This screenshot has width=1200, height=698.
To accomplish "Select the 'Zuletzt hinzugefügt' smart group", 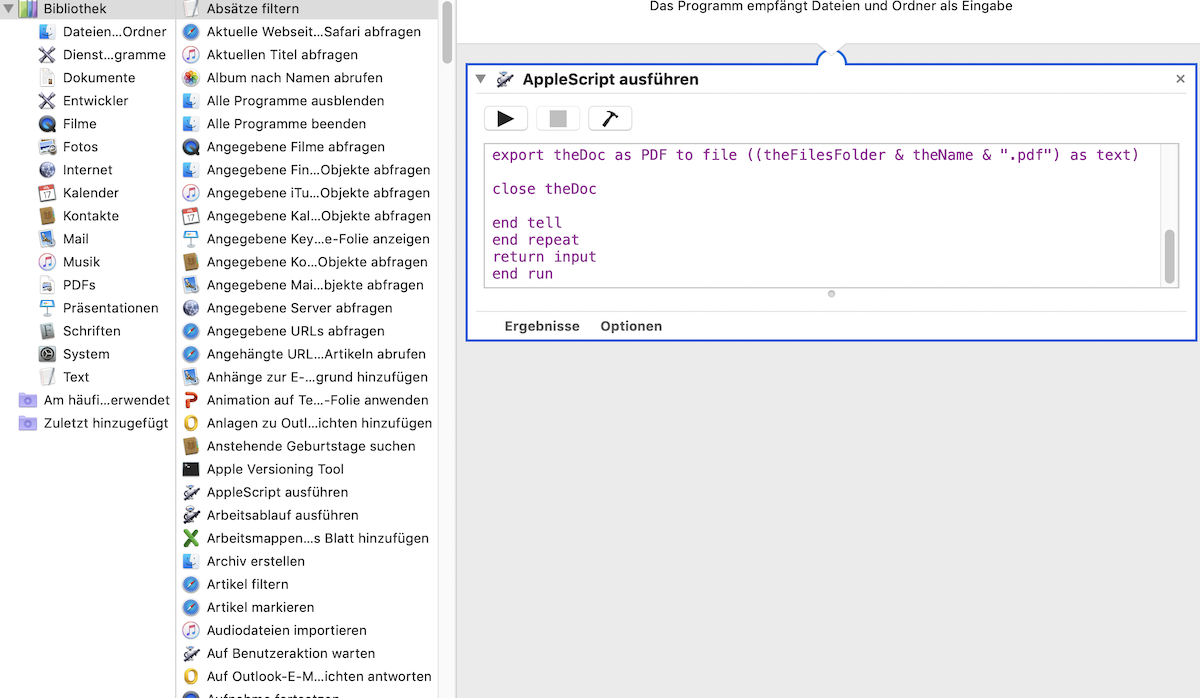I will tap(82, 423).
